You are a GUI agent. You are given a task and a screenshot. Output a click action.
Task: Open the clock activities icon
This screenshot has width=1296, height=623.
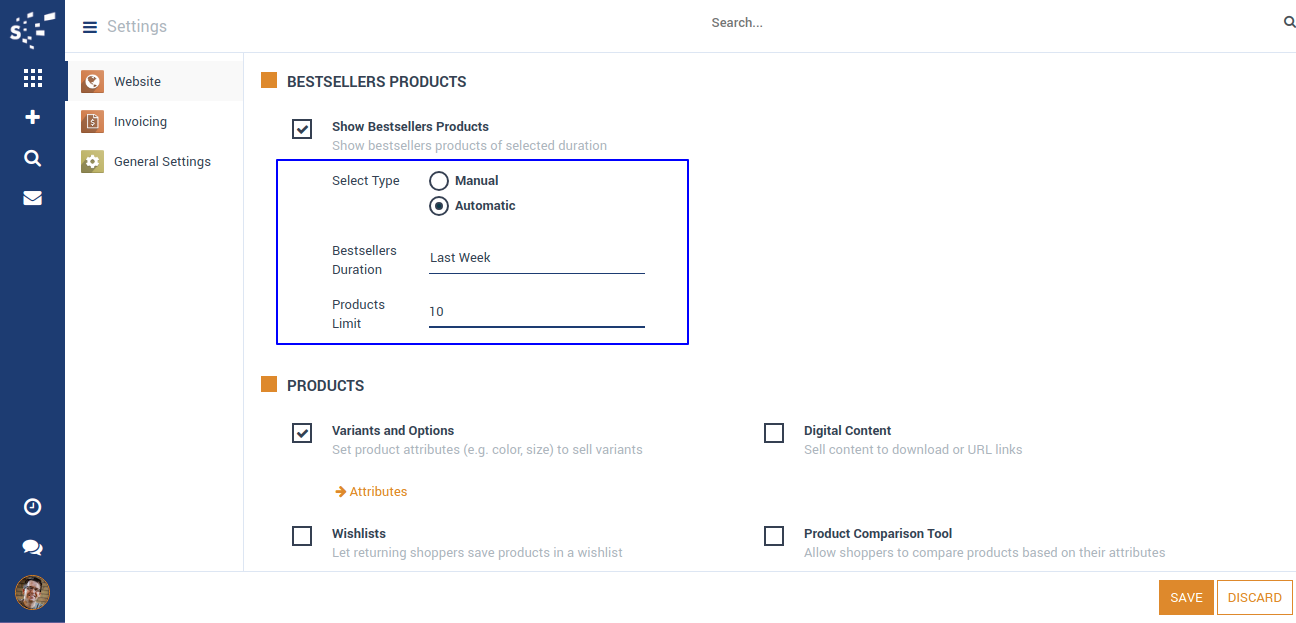(x=32, y=507)
